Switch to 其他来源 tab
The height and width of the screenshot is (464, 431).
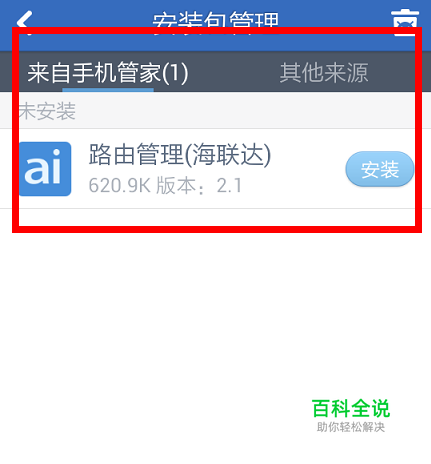324,73
